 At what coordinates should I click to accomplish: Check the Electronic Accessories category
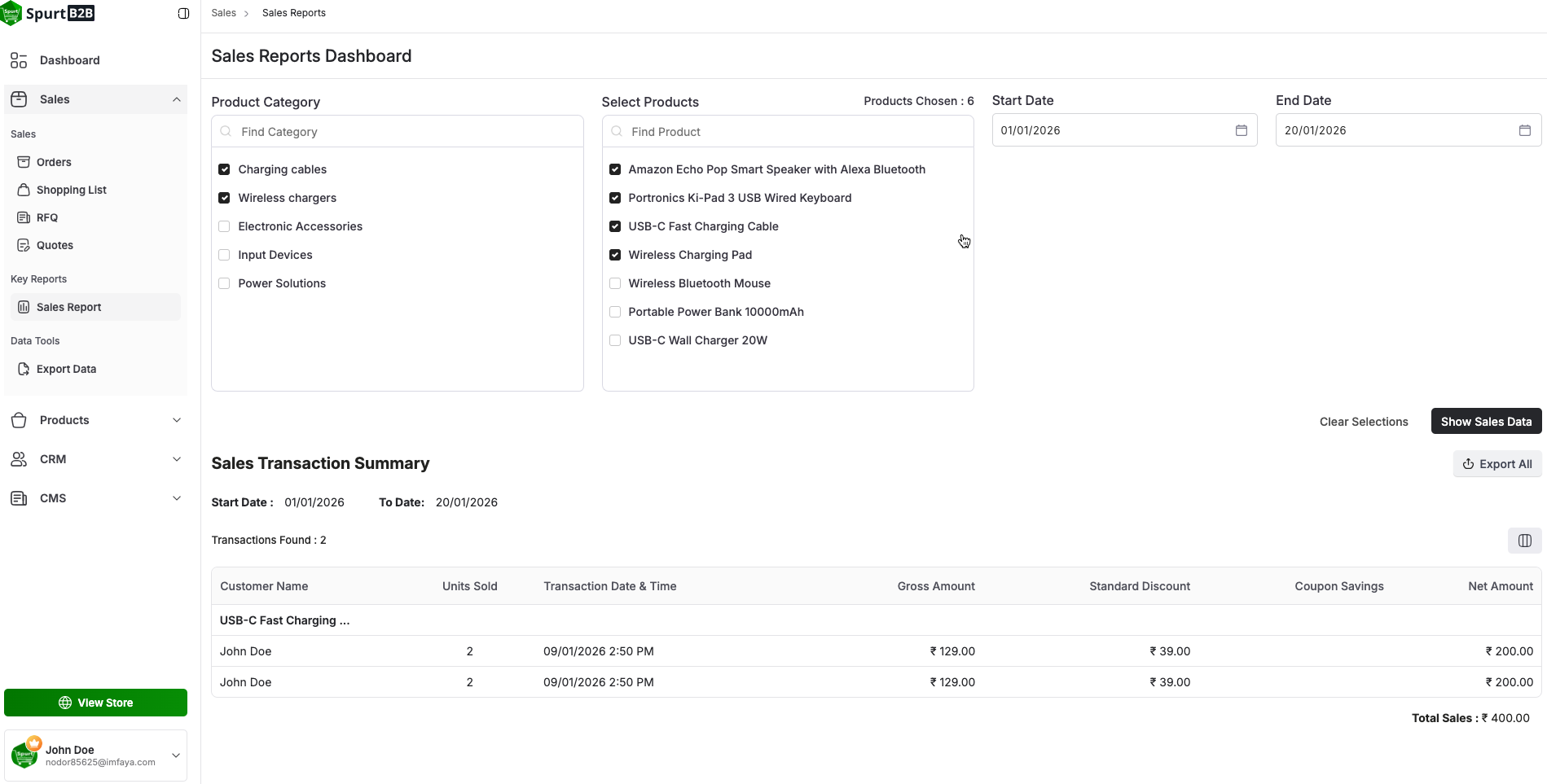click(224, 226)
